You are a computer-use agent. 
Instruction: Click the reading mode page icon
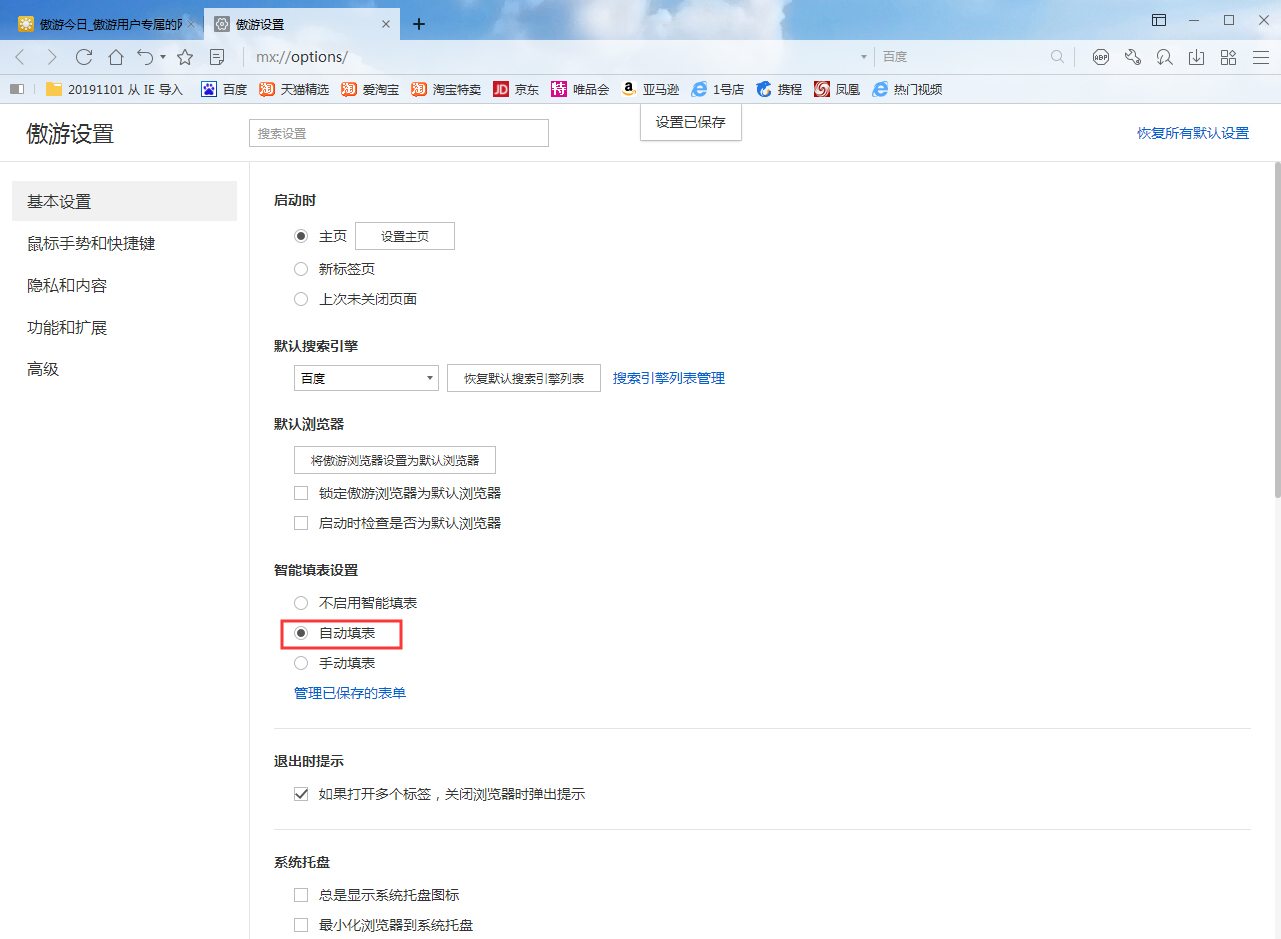[x=217, y=57]
